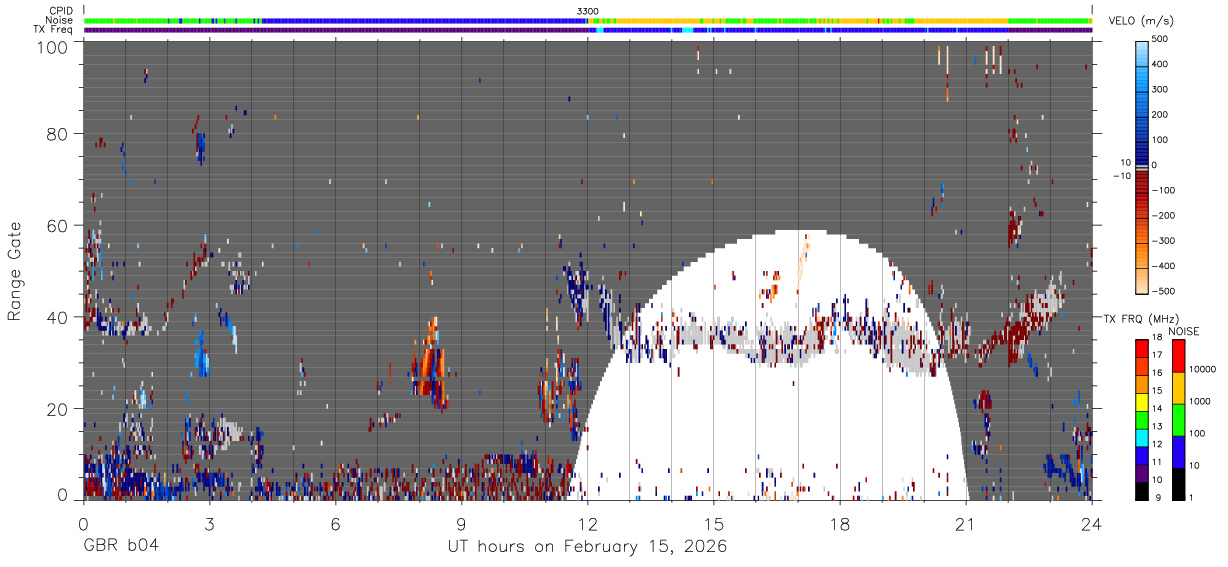Click the range gate tick label 60
This screenshot has width=1228, height=567.
pyautogui.click(x=58, y=226)
